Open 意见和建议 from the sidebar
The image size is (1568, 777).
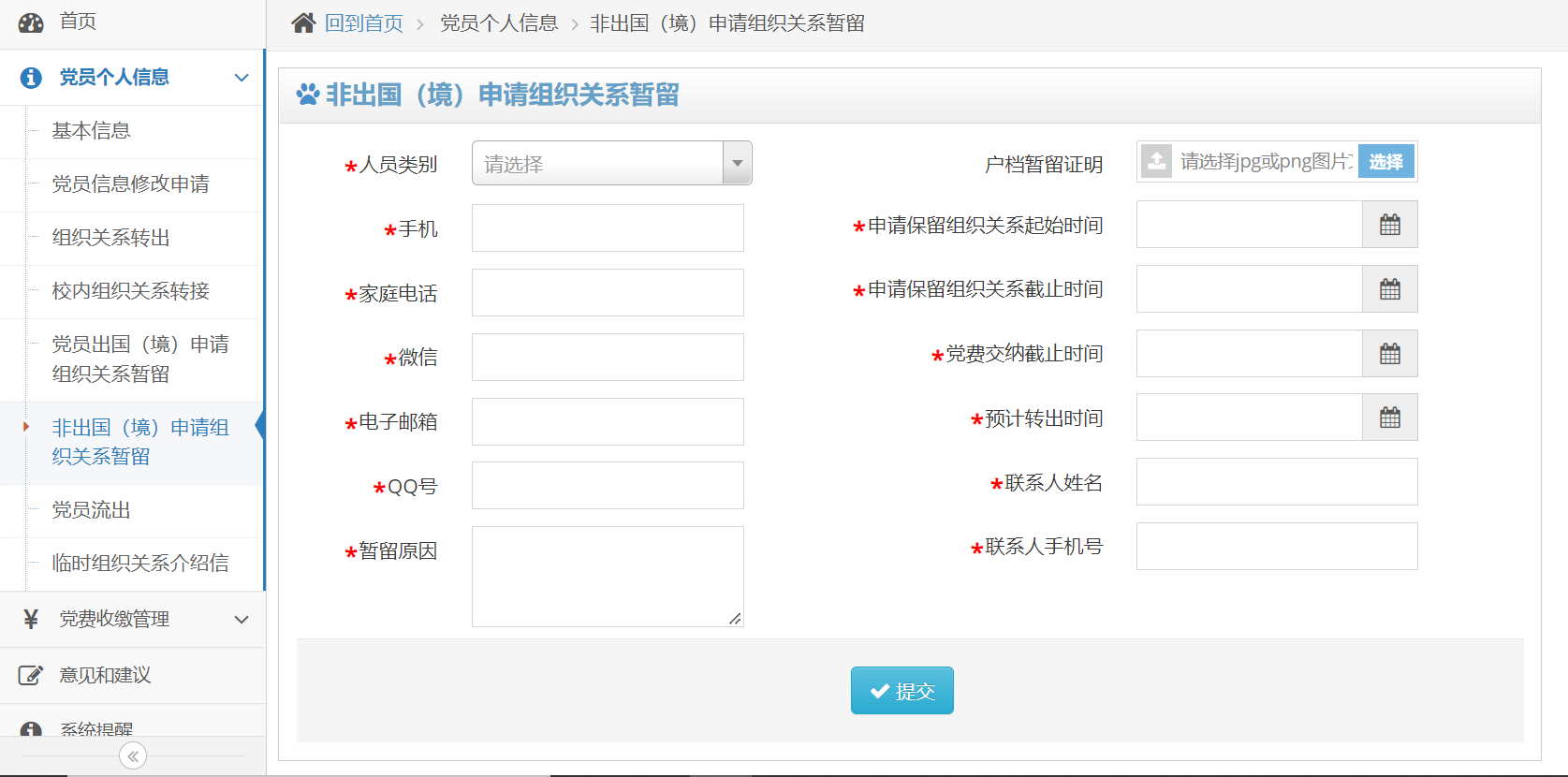click(x=105, y=675)
